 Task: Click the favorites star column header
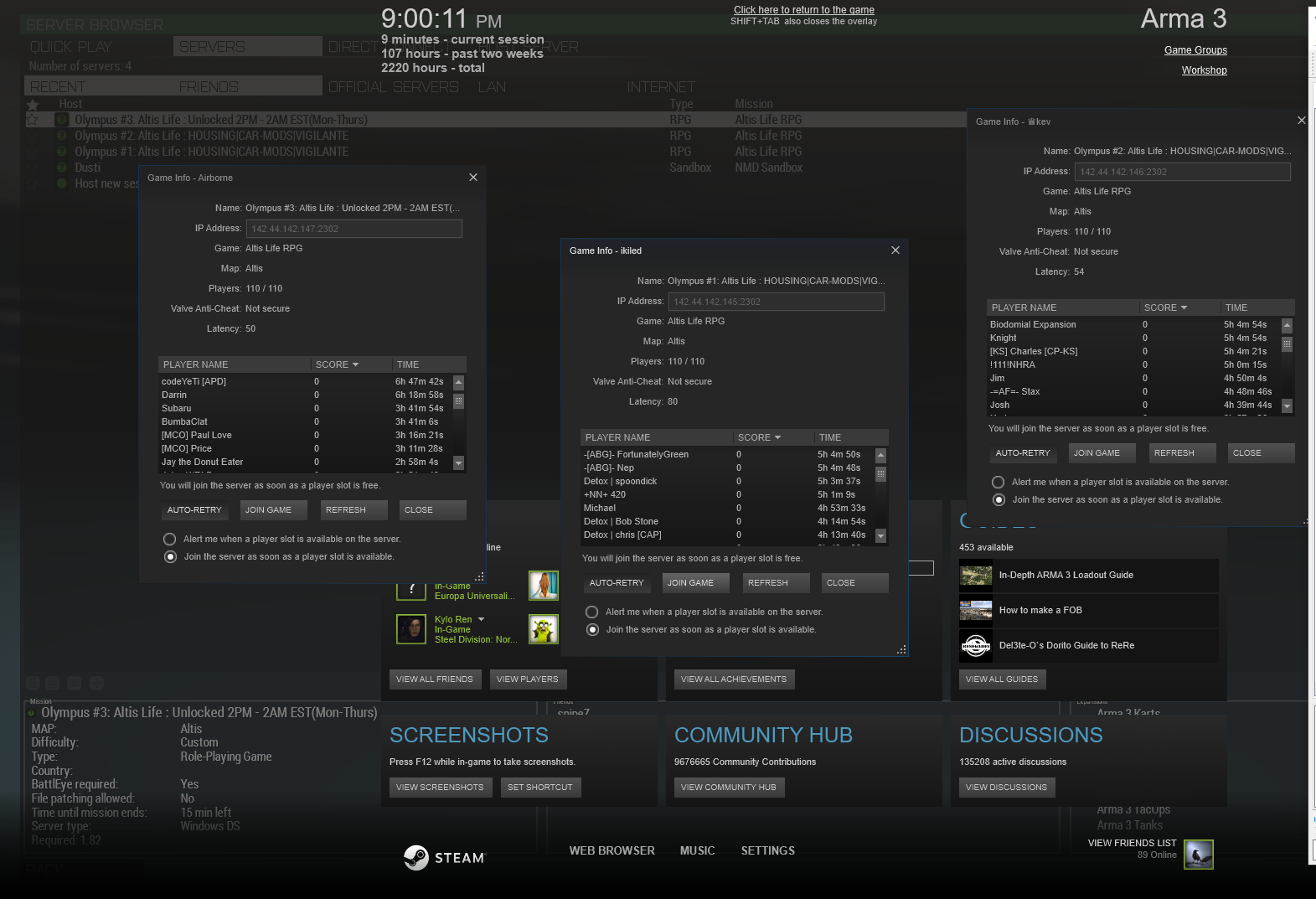pyautogui.click(x=33, y=105)
